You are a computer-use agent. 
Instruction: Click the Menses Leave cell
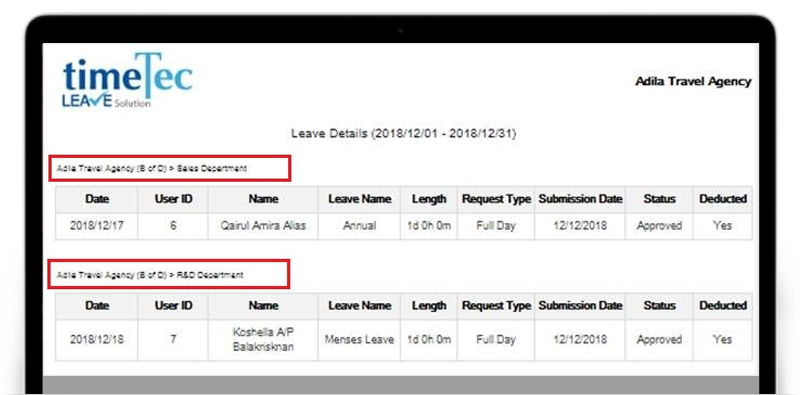[x=360, y=340]
